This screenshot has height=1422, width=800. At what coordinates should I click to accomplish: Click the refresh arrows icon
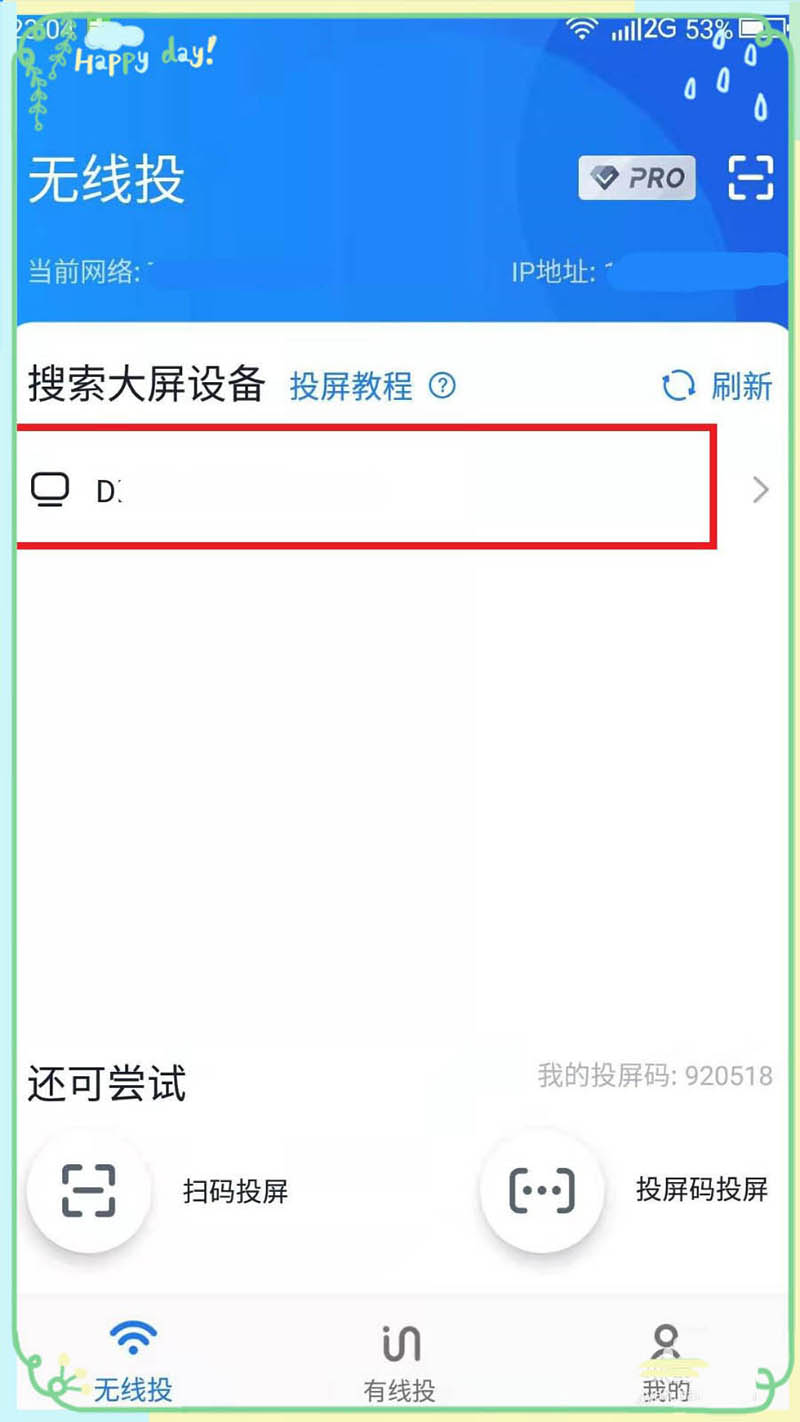679,385
